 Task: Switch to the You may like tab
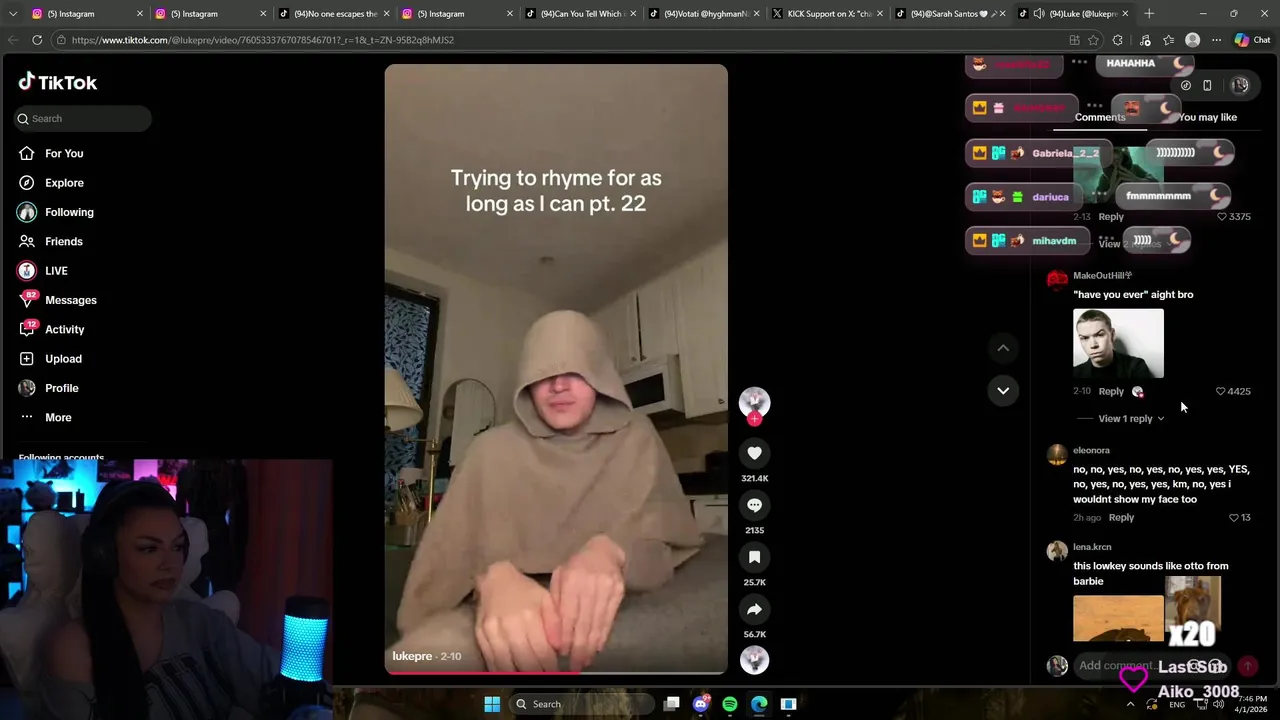click(x=1207, y=117)
